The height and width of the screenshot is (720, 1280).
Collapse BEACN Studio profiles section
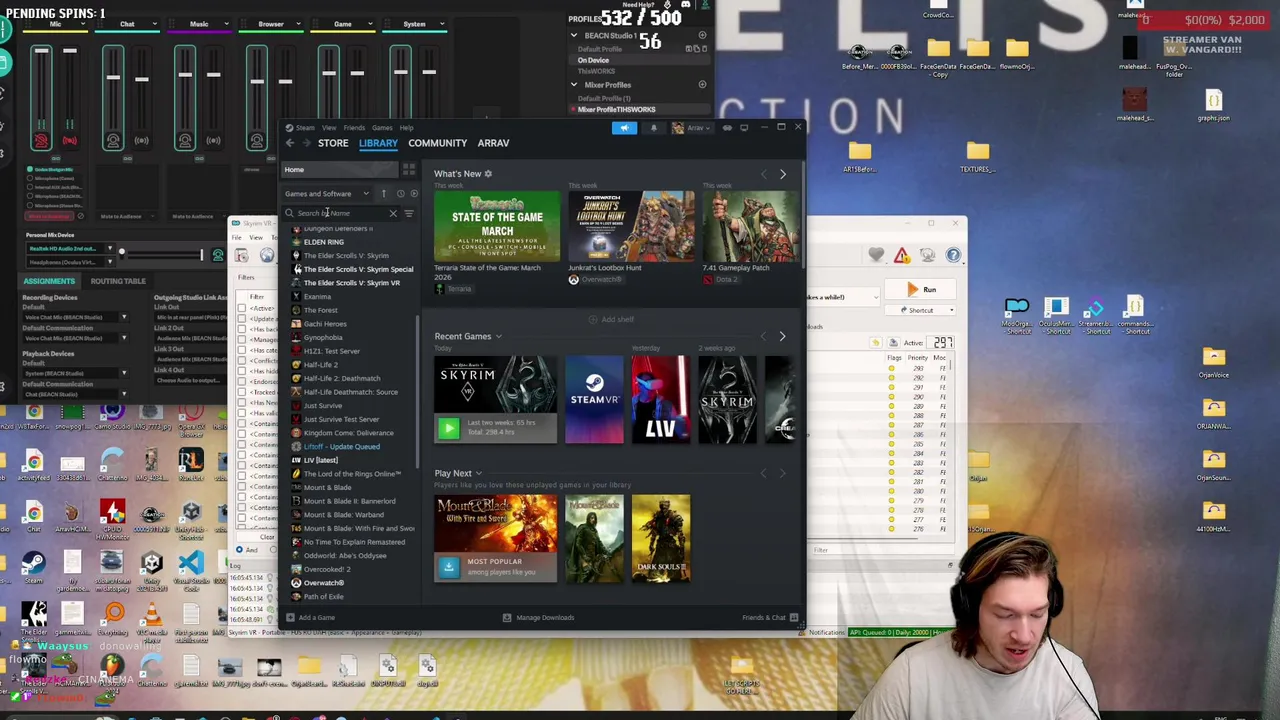574,36
